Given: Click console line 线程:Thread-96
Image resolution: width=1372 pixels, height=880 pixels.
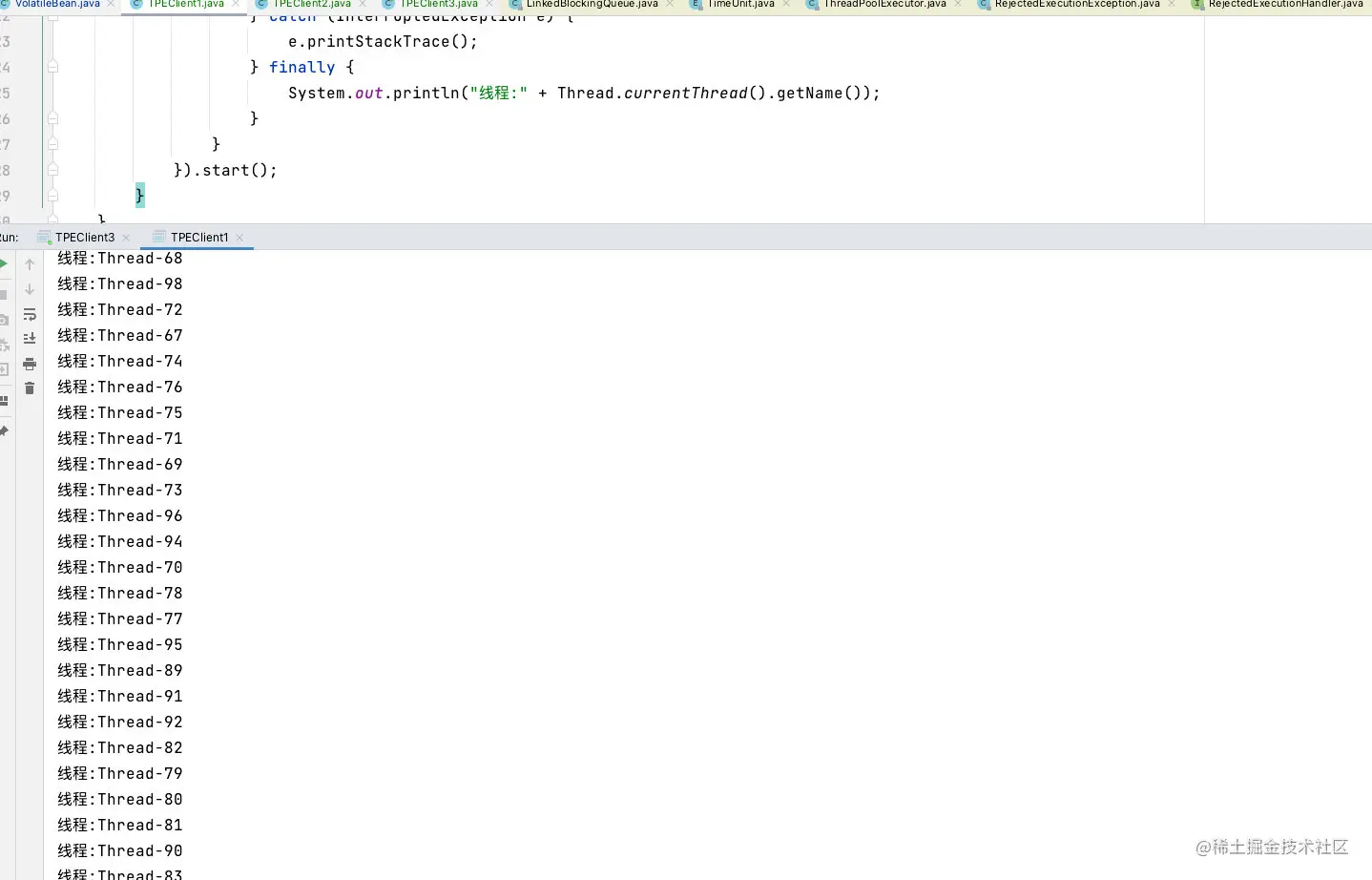Looking at the screenshot, I should 120,515.
